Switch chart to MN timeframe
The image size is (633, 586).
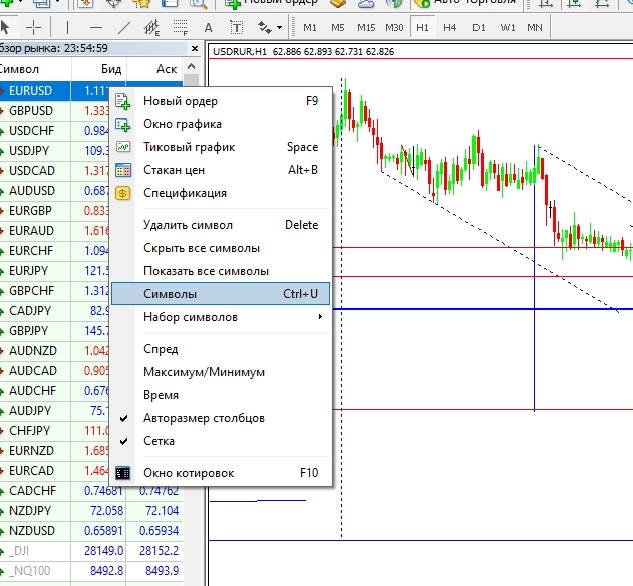tap(535, 27)
